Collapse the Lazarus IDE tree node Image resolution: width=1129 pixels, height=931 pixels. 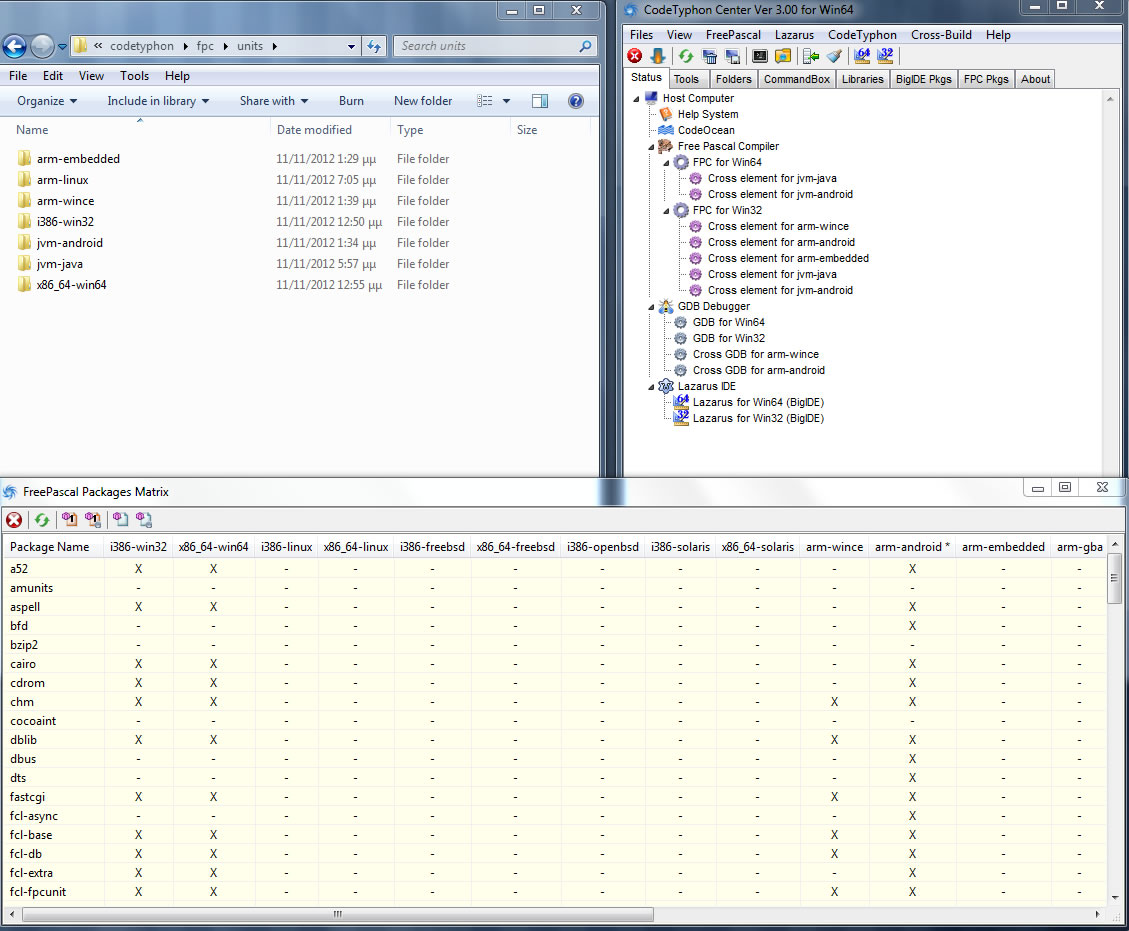651,387
